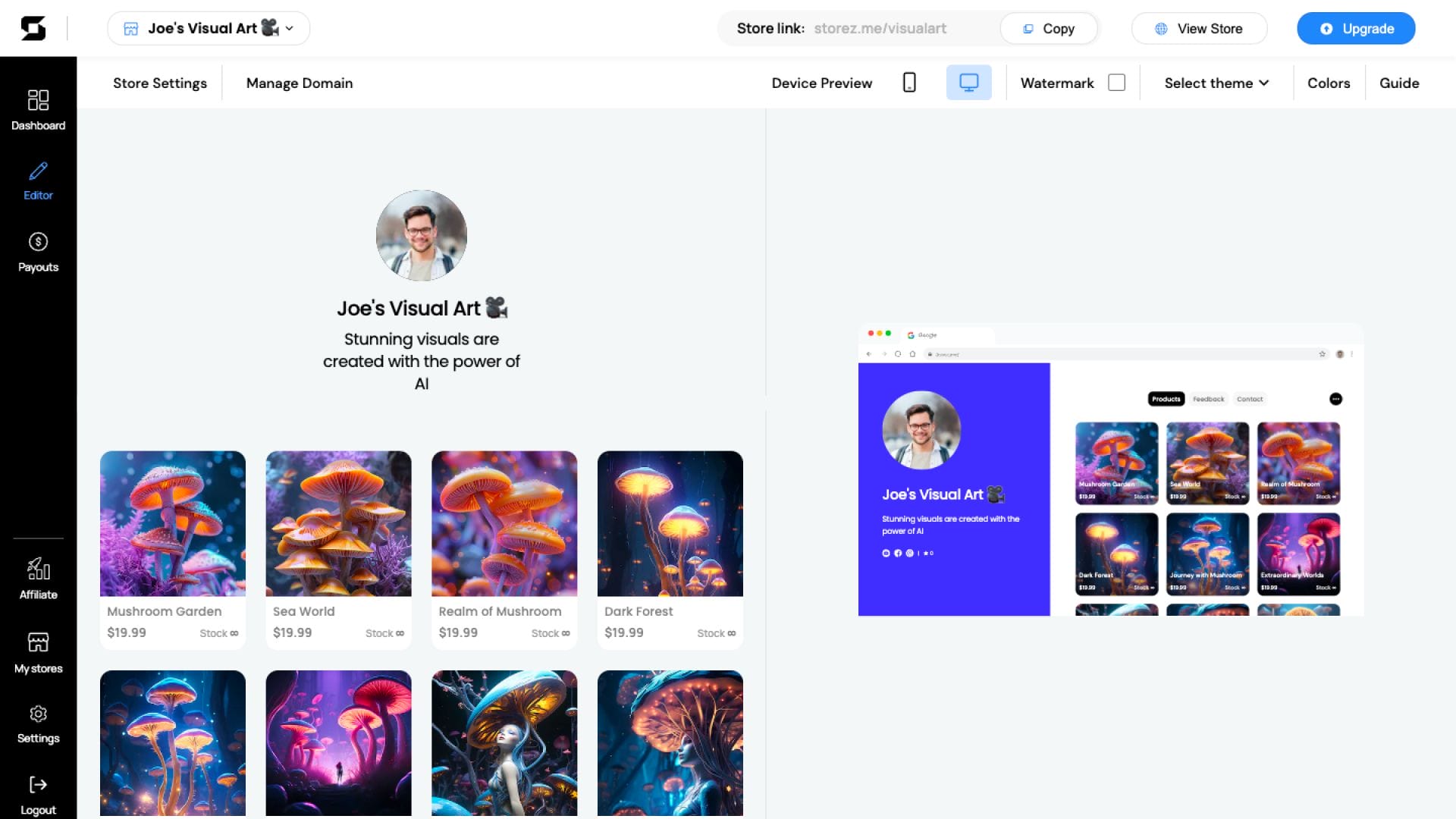
Task: Switch to desktop device preview
Action: tap(968, 83)
